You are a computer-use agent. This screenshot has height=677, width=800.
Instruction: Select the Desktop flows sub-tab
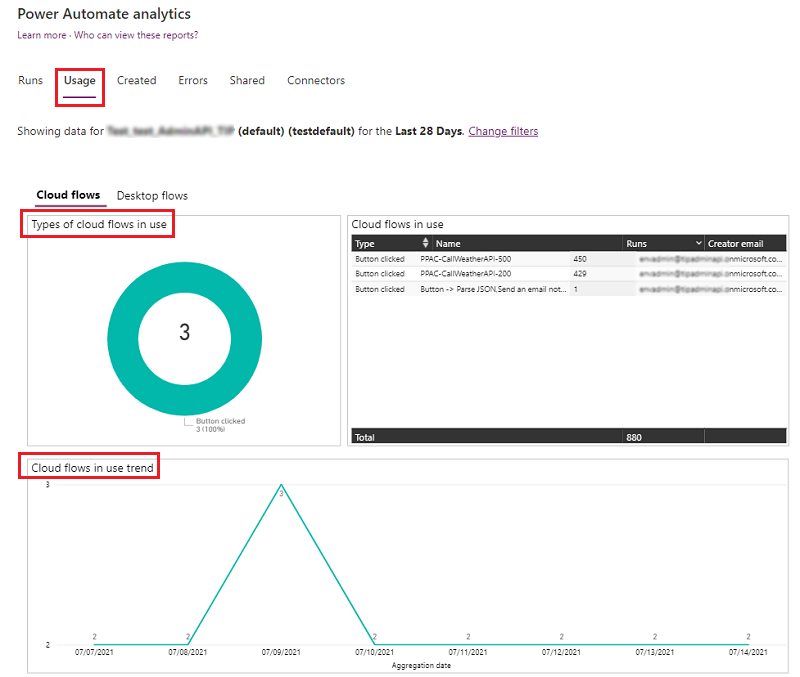pos(152,195)
